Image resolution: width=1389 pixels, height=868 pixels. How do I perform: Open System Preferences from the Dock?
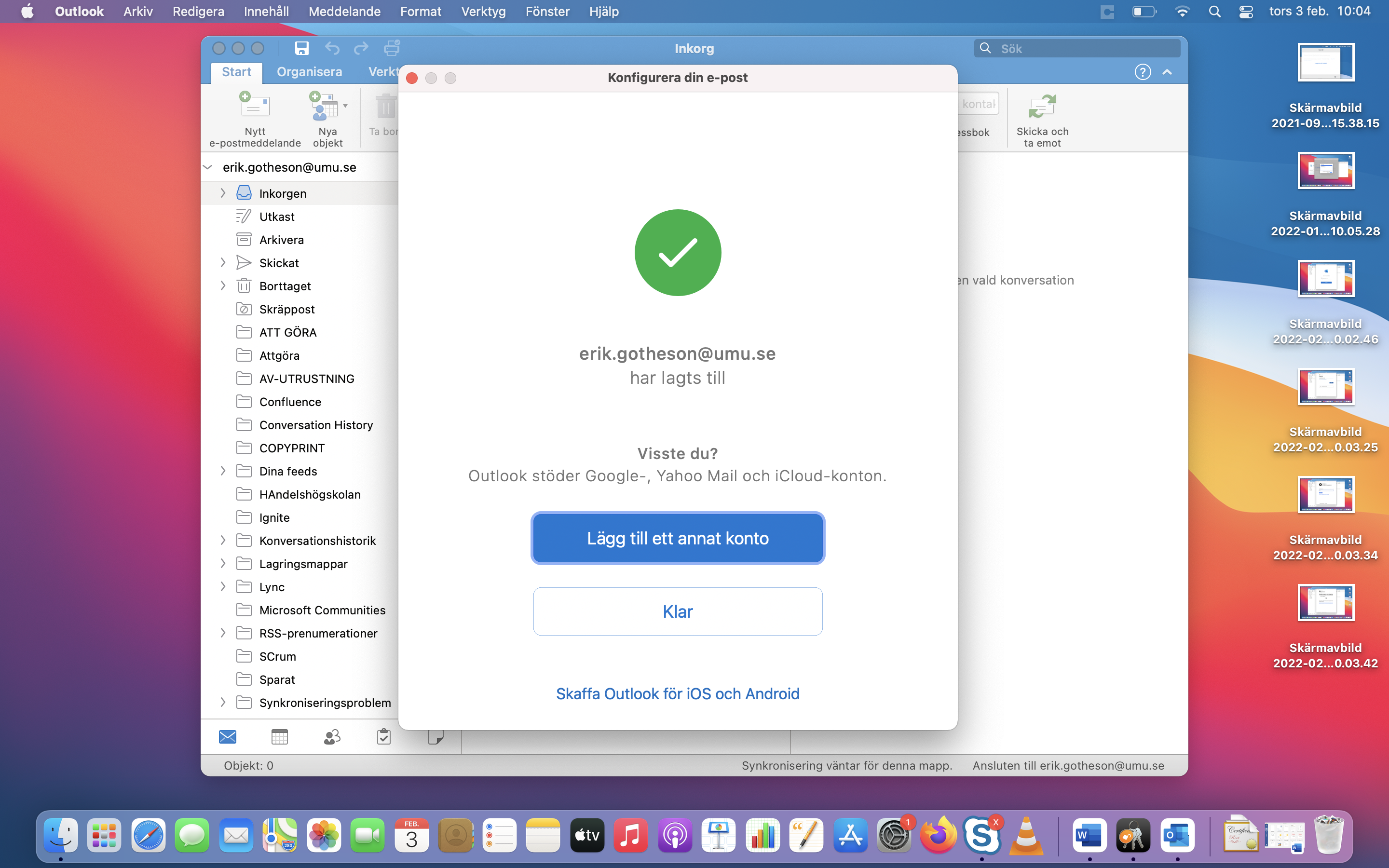tap(894, 835)
